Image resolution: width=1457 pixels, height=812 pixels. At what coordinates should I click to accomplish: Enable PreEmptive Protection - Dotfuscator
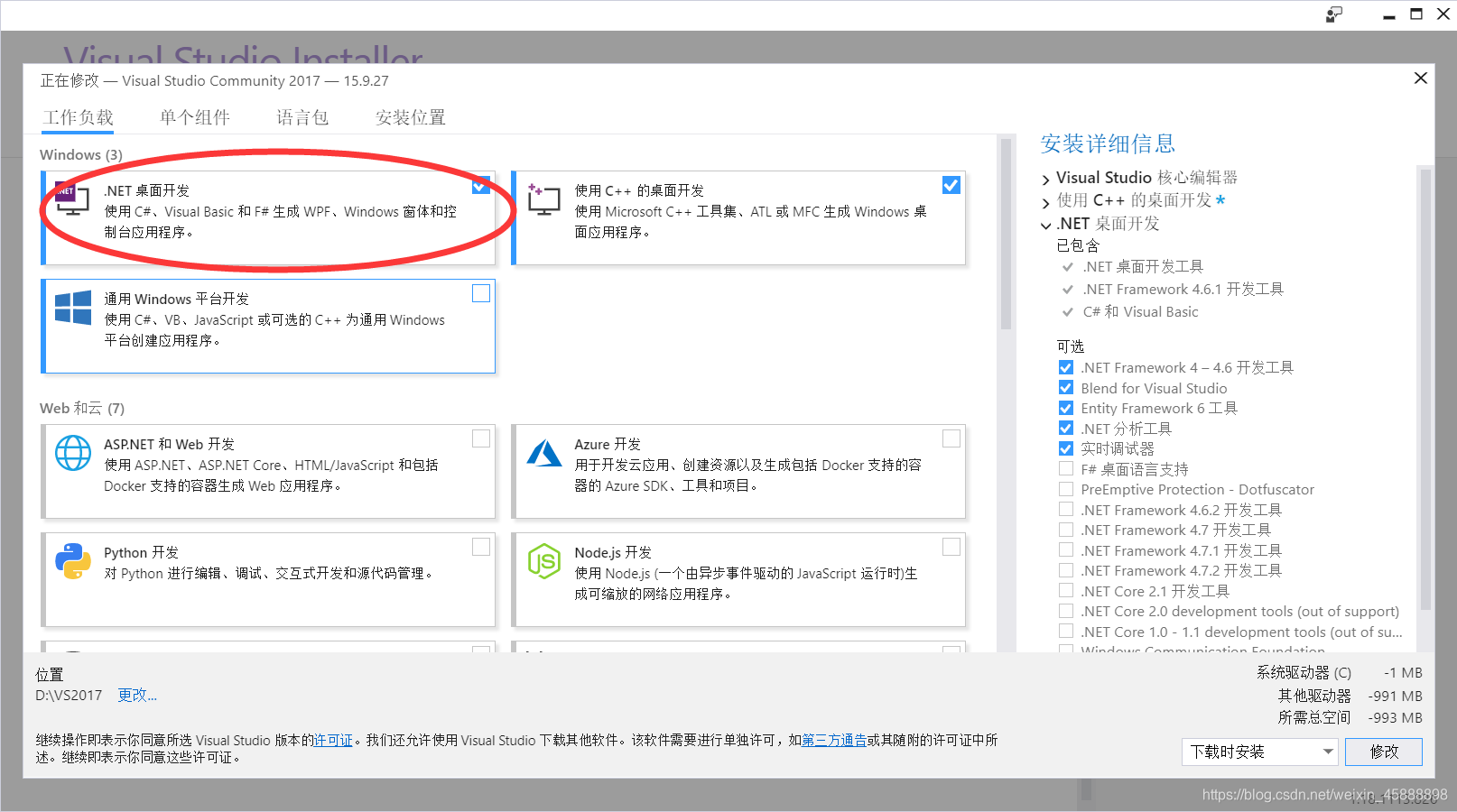coord(1066,489)
